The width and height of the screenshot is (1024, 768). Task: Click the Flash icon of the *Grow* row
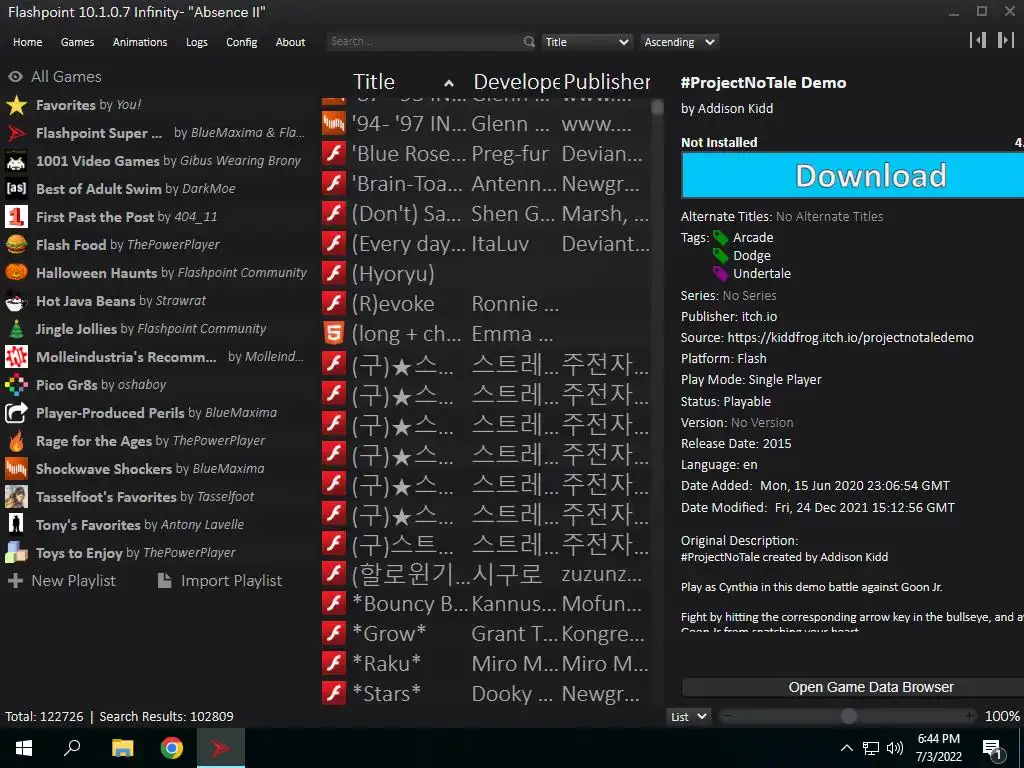(334, 633)
